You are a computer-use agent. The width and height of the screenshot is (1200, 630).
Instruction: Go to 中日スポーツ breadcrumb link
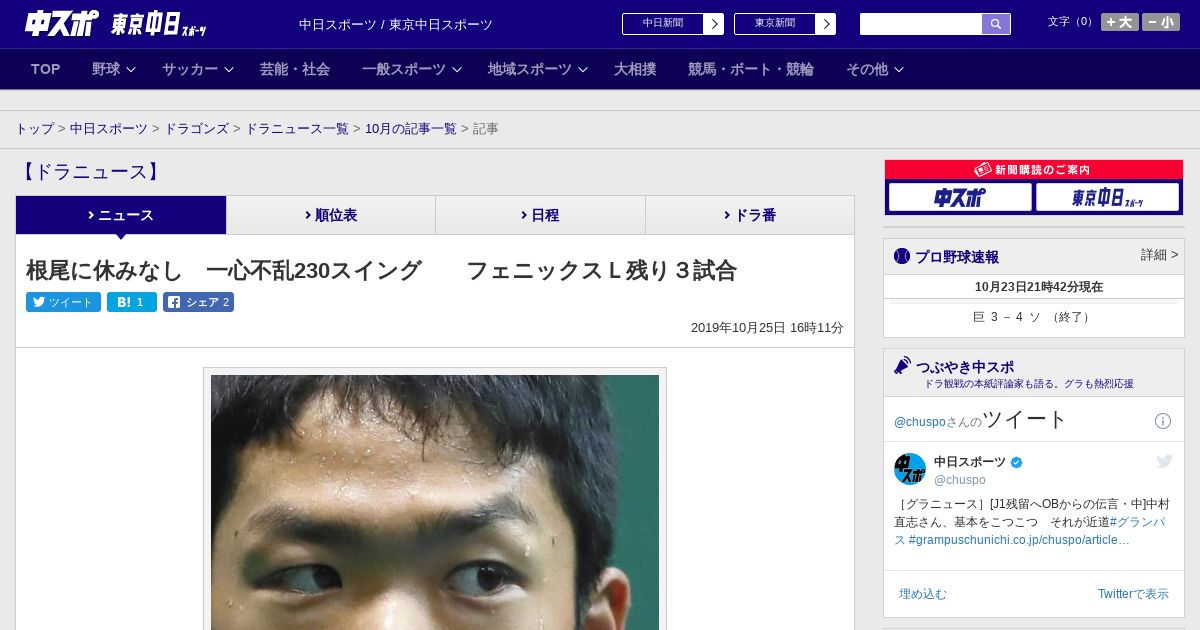(x=109, y=129)
